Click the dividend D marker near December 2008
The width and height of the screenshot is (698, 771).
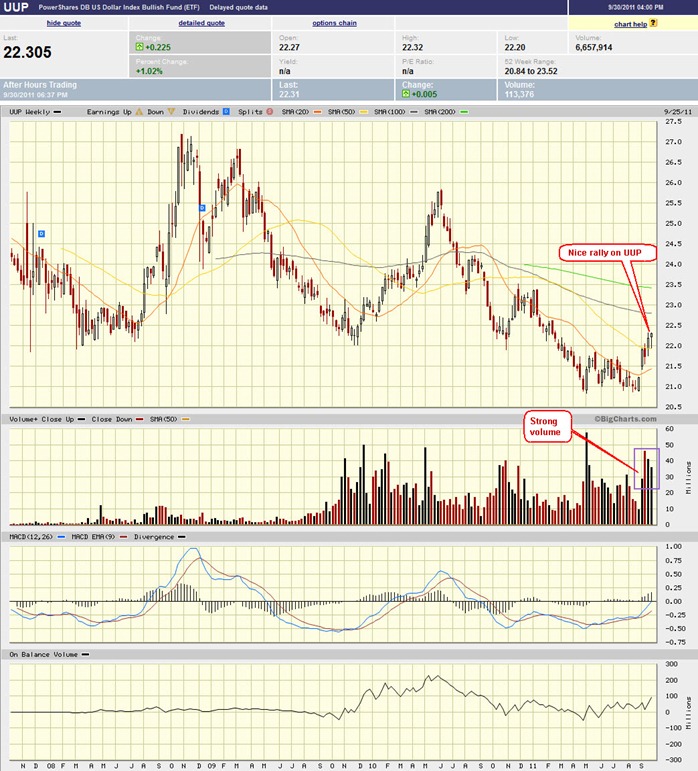point(202,208)
